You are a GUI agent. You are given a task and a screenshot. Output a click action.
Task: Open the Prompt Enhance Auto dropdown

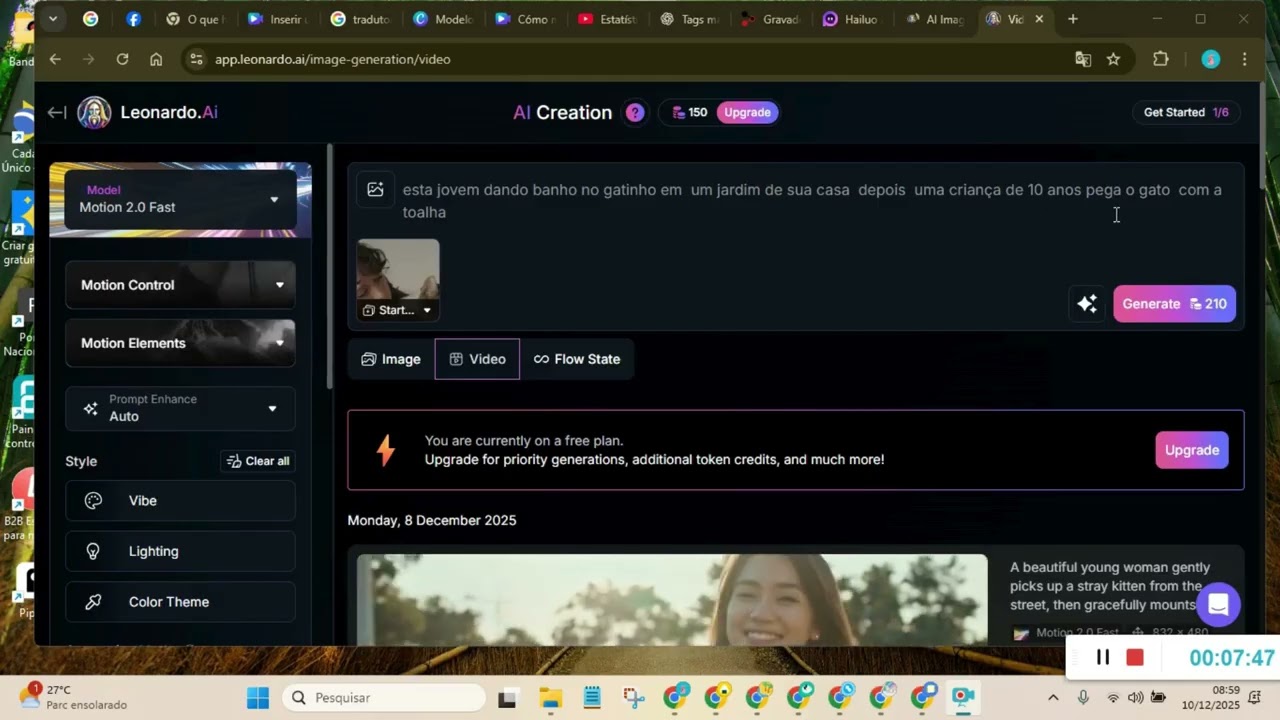[x=180, y=408]
